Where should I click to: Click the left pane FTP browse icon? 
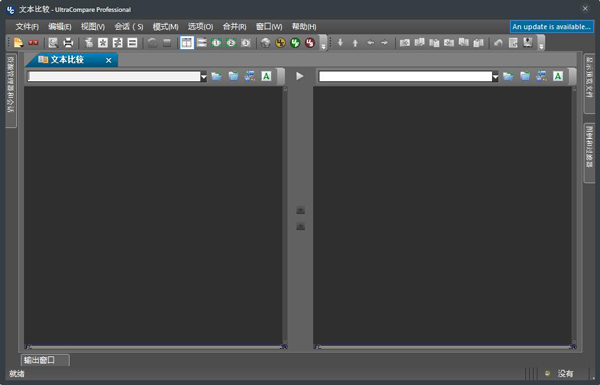(x=250, y=76)
